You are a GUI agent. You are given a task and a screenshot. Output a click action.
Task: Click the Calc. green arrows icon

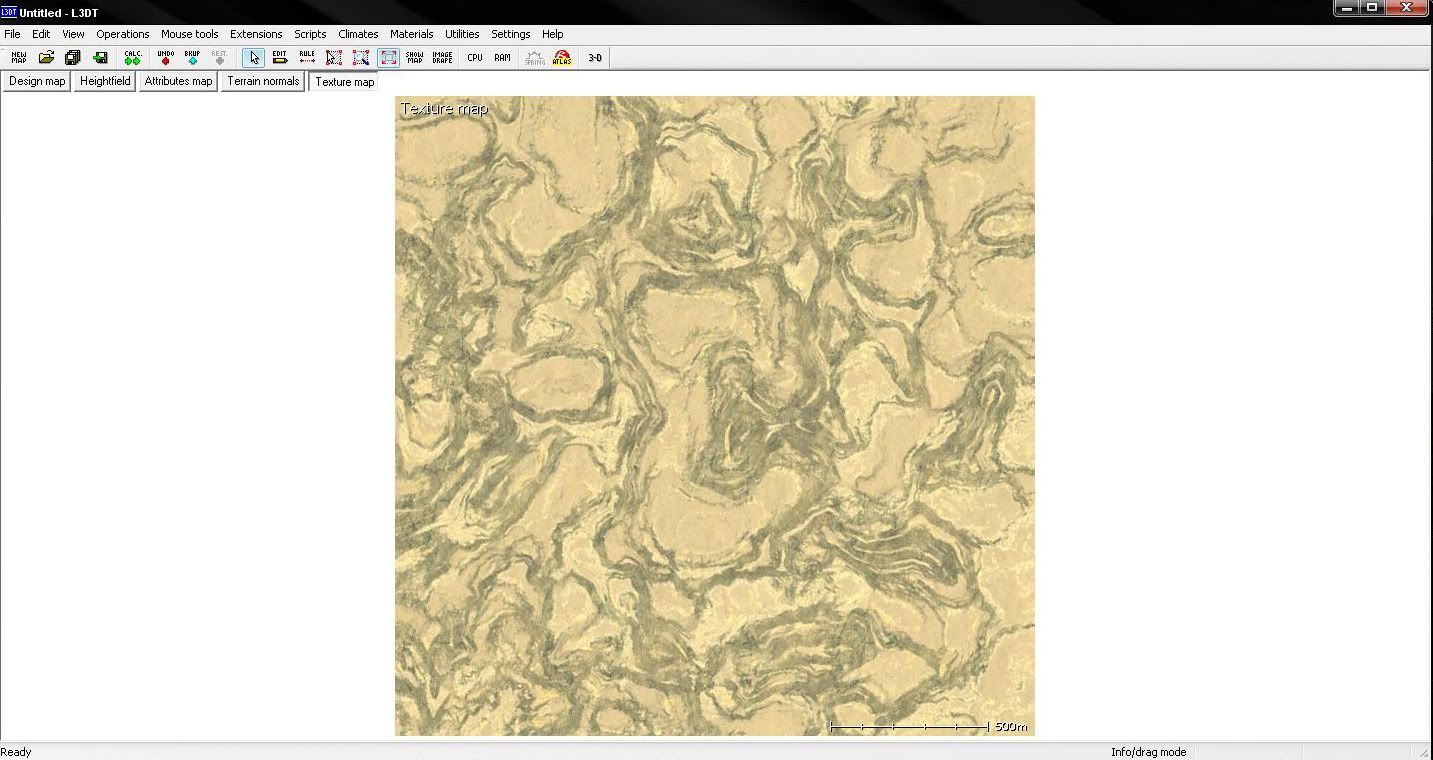point(133,58)
